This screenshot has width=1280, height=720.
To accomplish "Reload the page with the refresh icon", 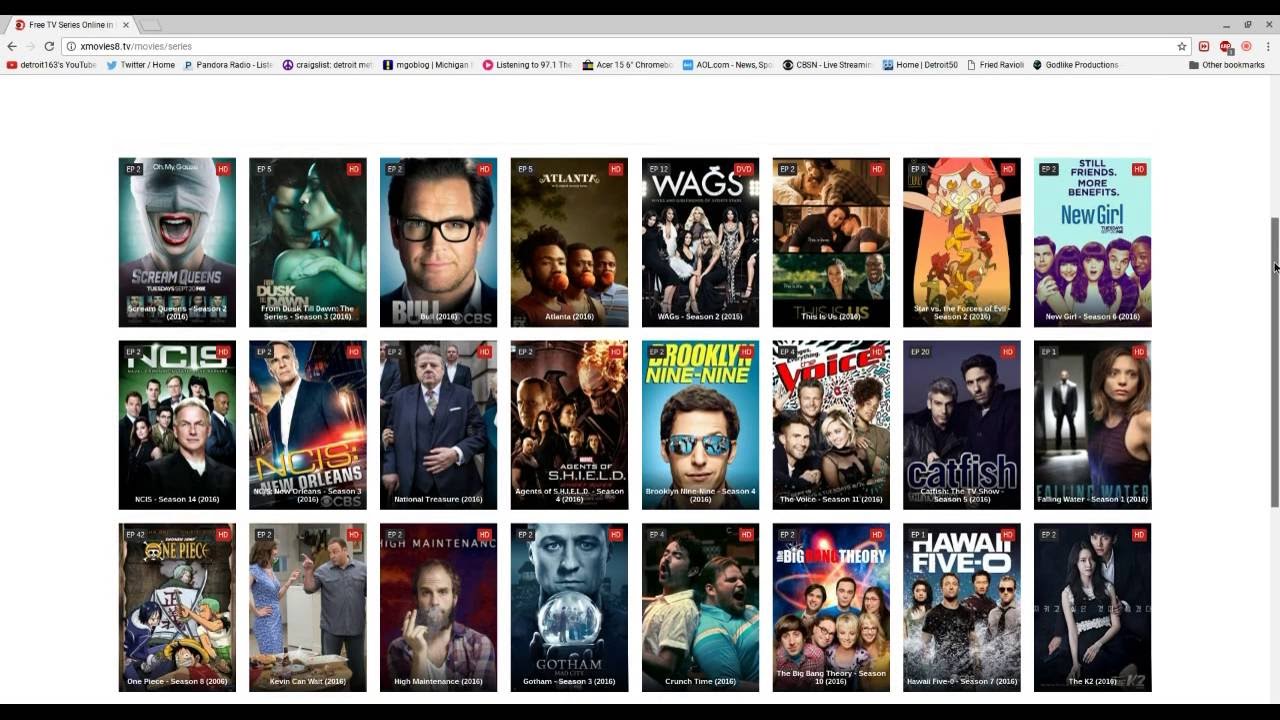I will tap(48, 46).
